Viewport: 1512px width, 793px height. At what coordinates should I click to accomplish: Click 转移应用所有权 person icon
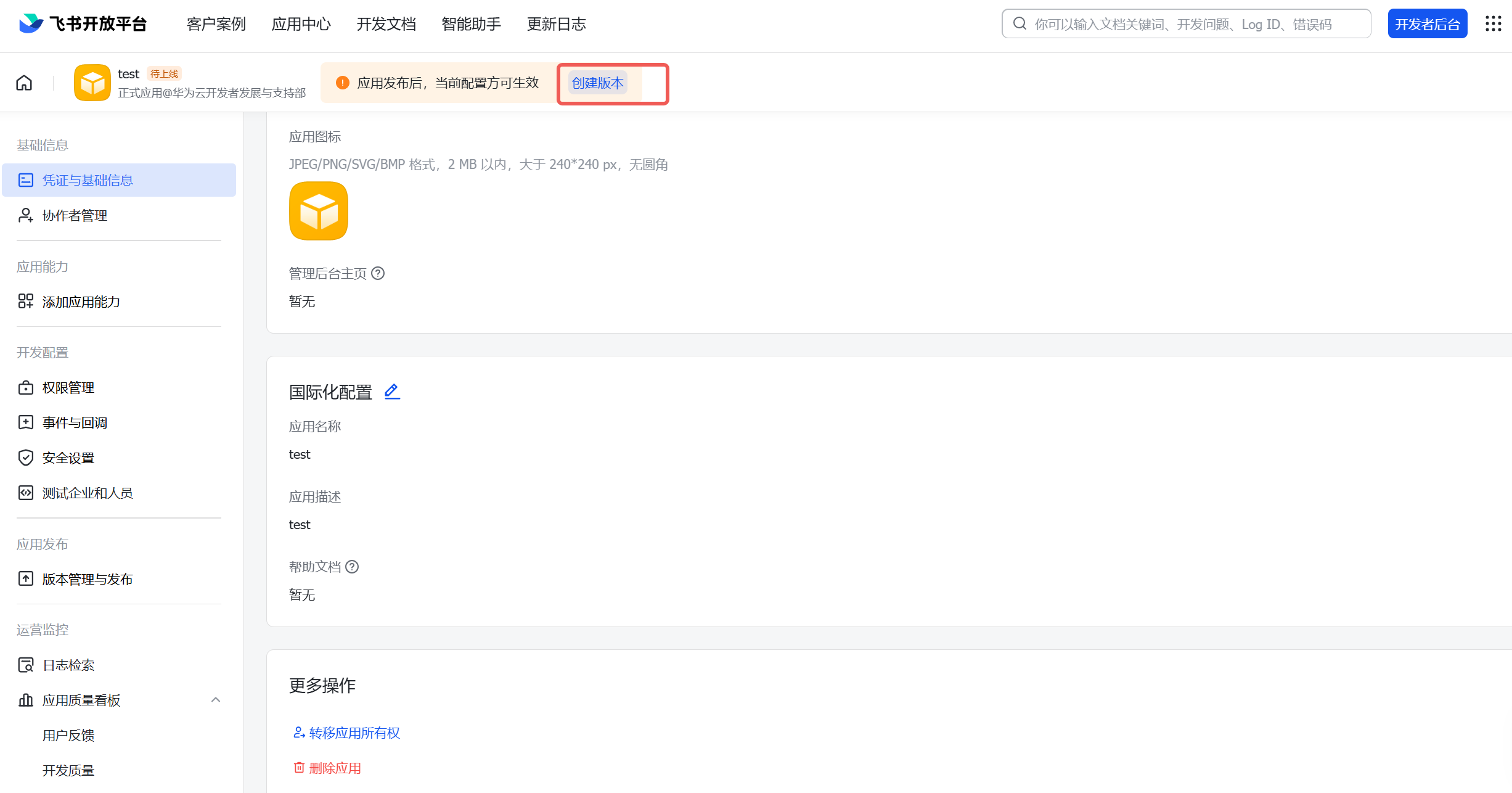click(299, 733)
